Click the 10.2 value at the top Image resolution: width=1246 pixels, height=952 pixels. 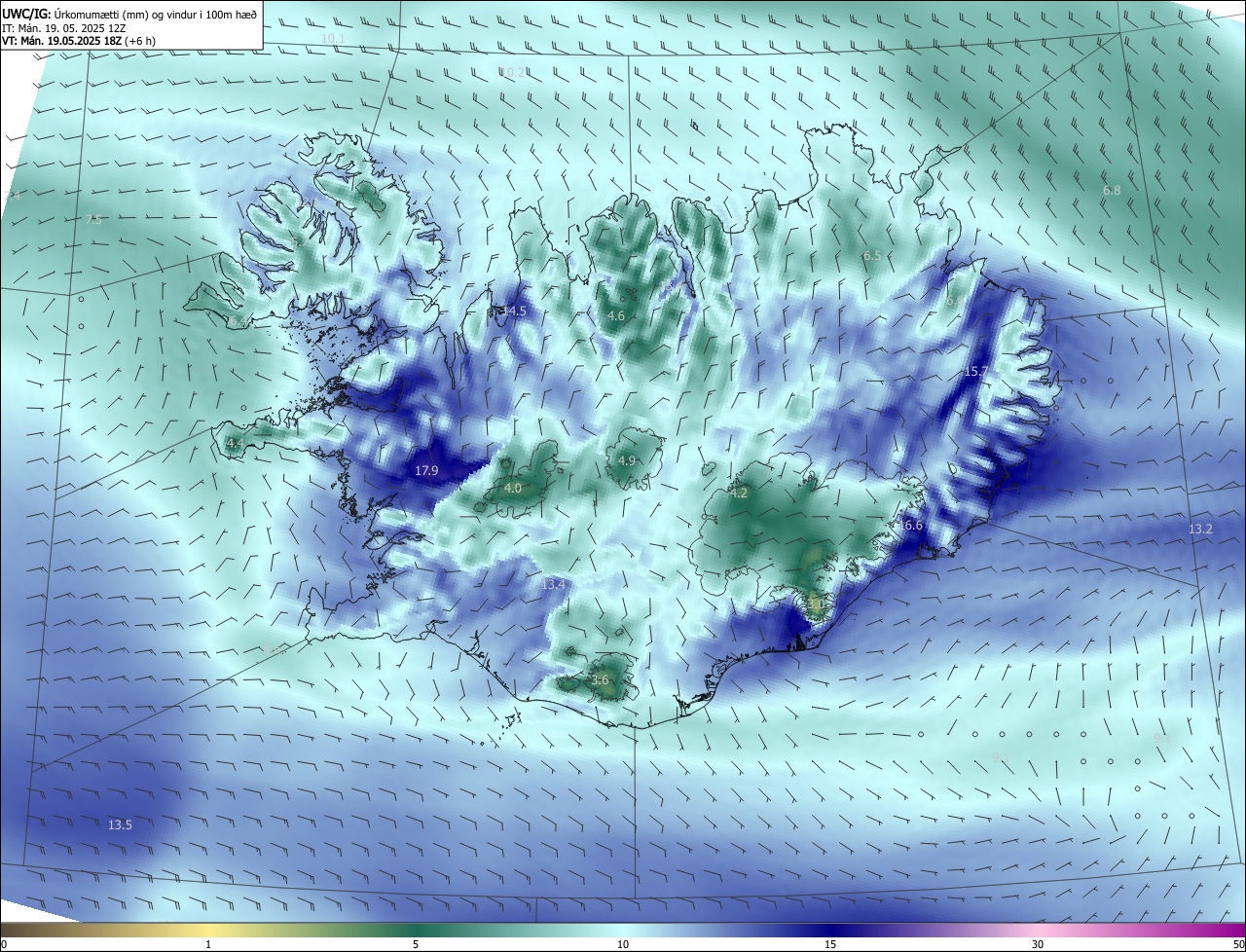(513, 73)
